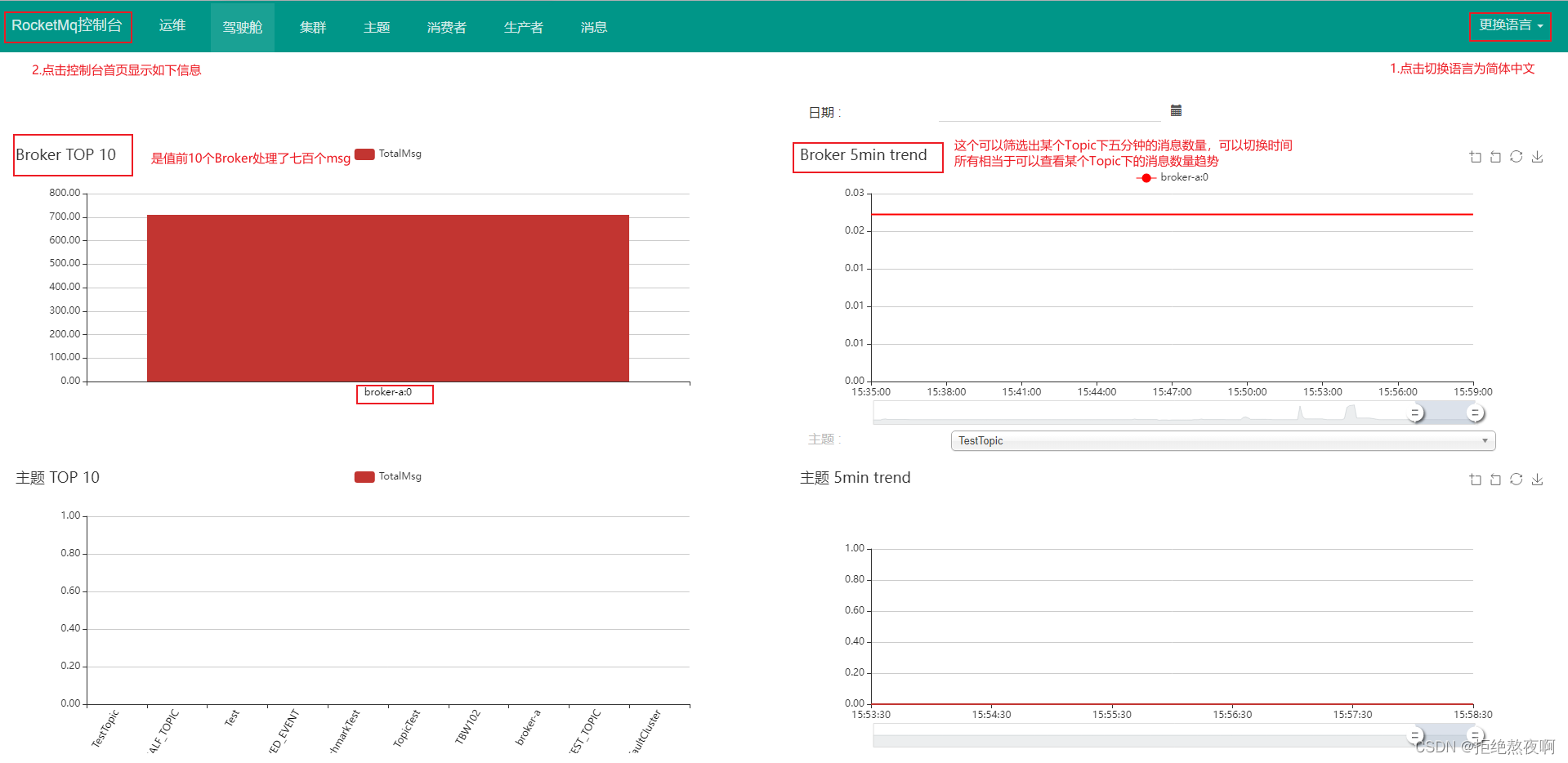1568x763 pixels.
Task: Click the restore icon for 主题 5min trend chart
Action: point(1517,480)
